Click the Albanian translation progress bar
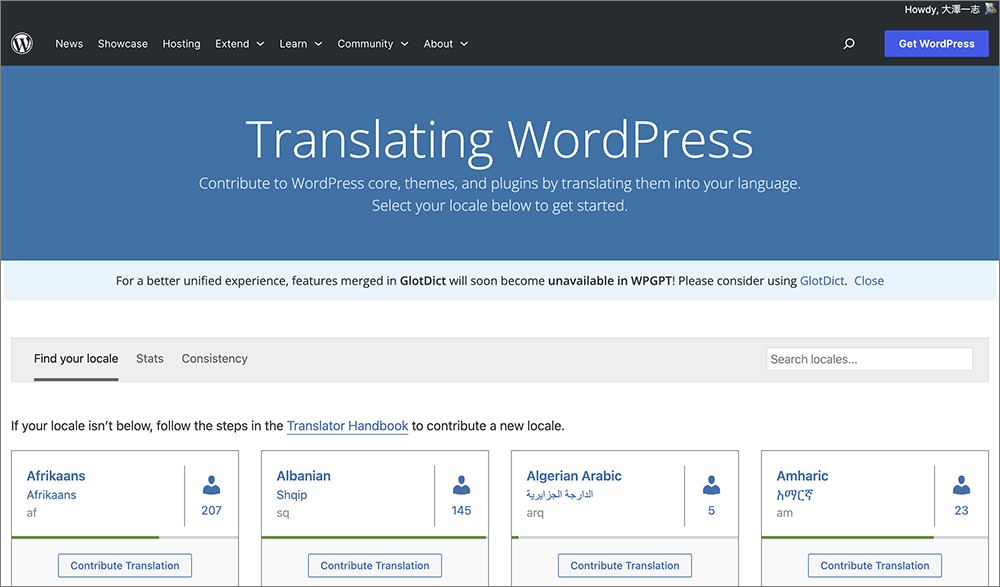This screenshot has width=1000, height=587. [375, 537]
